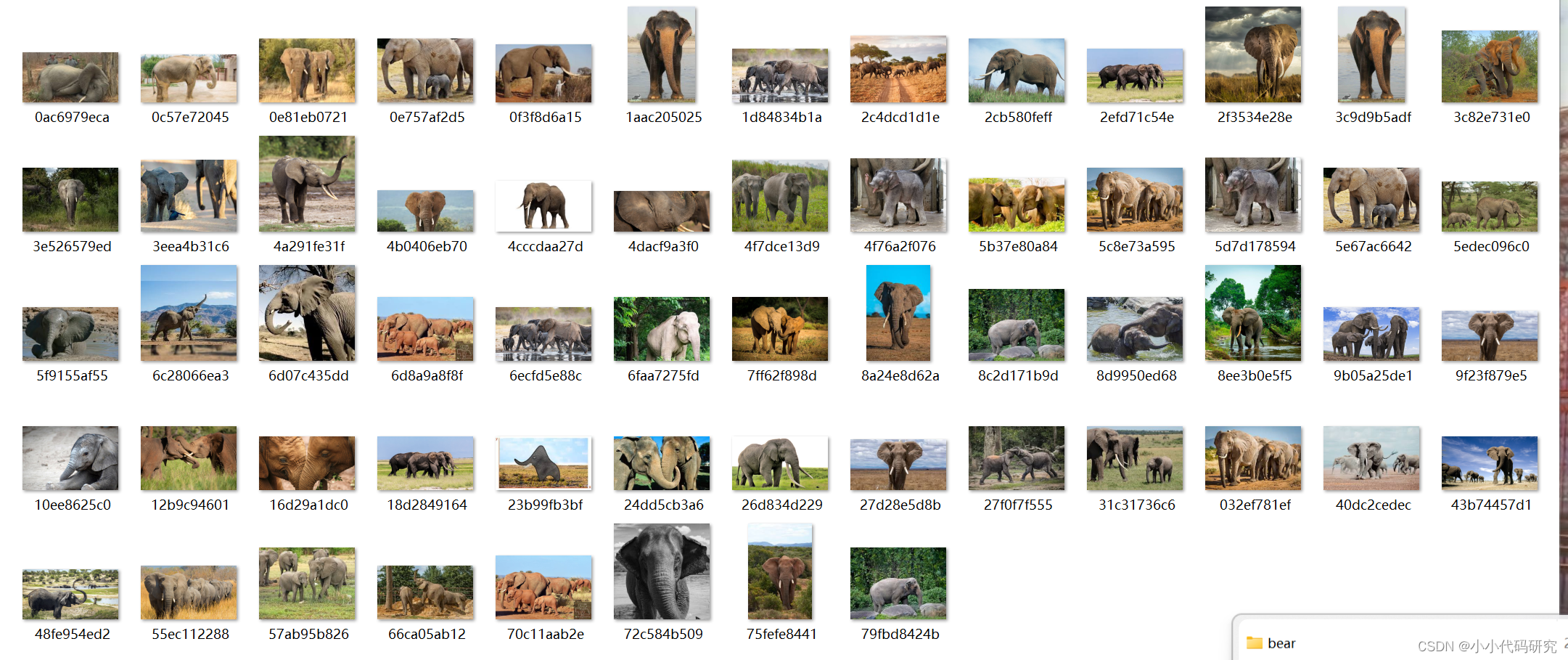Select thumbnail 40dc2cedec

pos(1371,458)
